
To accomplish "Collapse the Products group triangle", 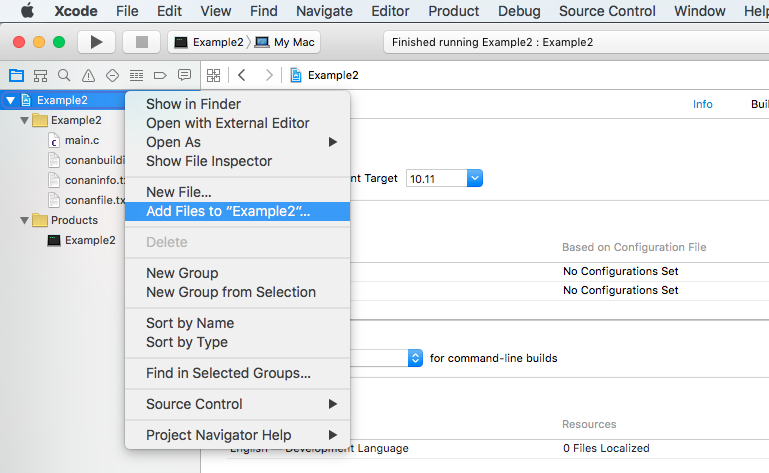I will tap(24, 221).
